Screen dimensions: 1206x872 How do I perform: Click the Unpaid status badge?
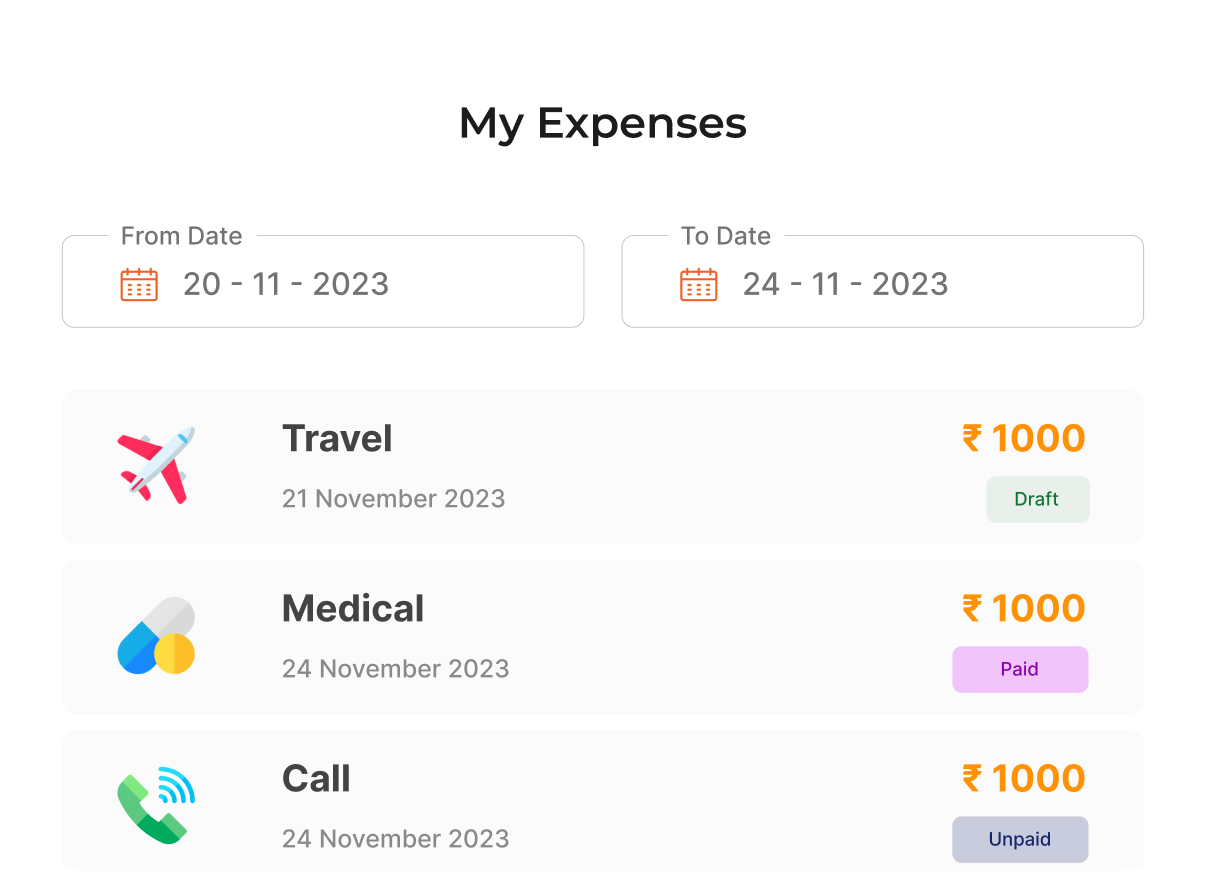1020,839
